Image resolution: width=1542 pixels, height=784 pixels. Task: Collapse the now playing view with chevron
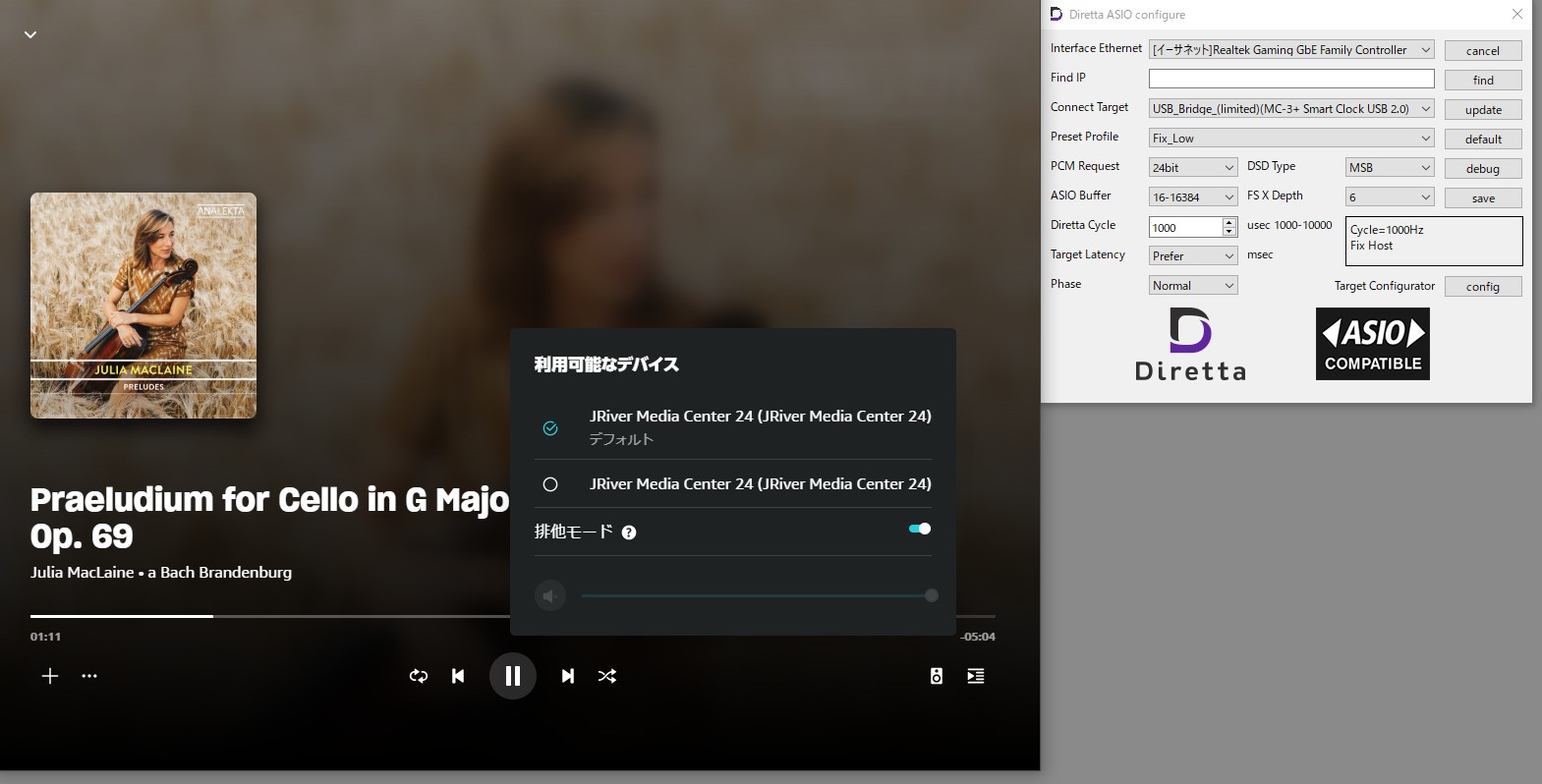[30, 34]
